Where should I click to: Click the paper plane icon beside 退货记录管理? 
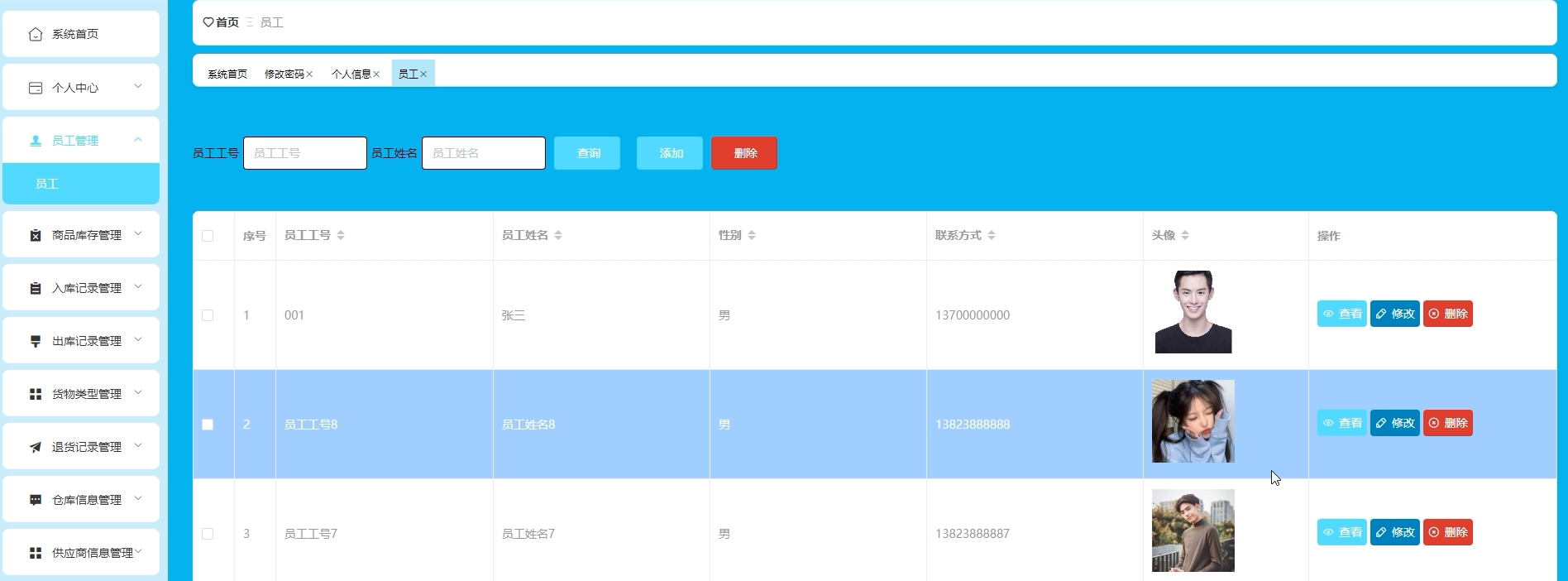pyautogui.click(x=36, y=447)
